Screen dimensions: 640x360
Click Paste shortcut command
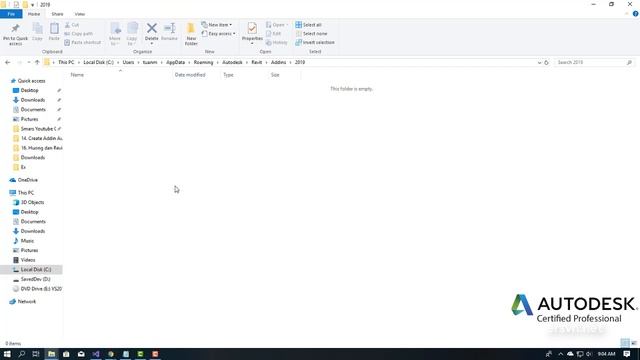[82, 42]
